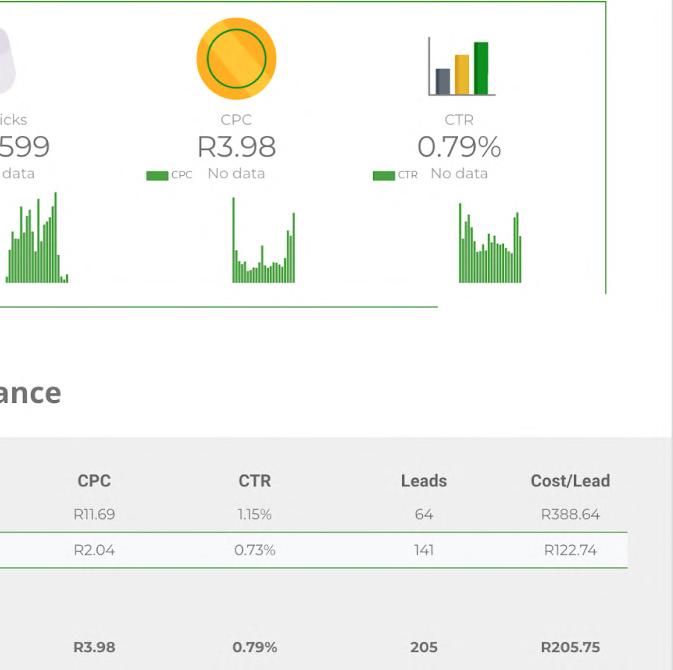
Task: Click the green CTR legend swatch
Action: (x=384, y=176)
